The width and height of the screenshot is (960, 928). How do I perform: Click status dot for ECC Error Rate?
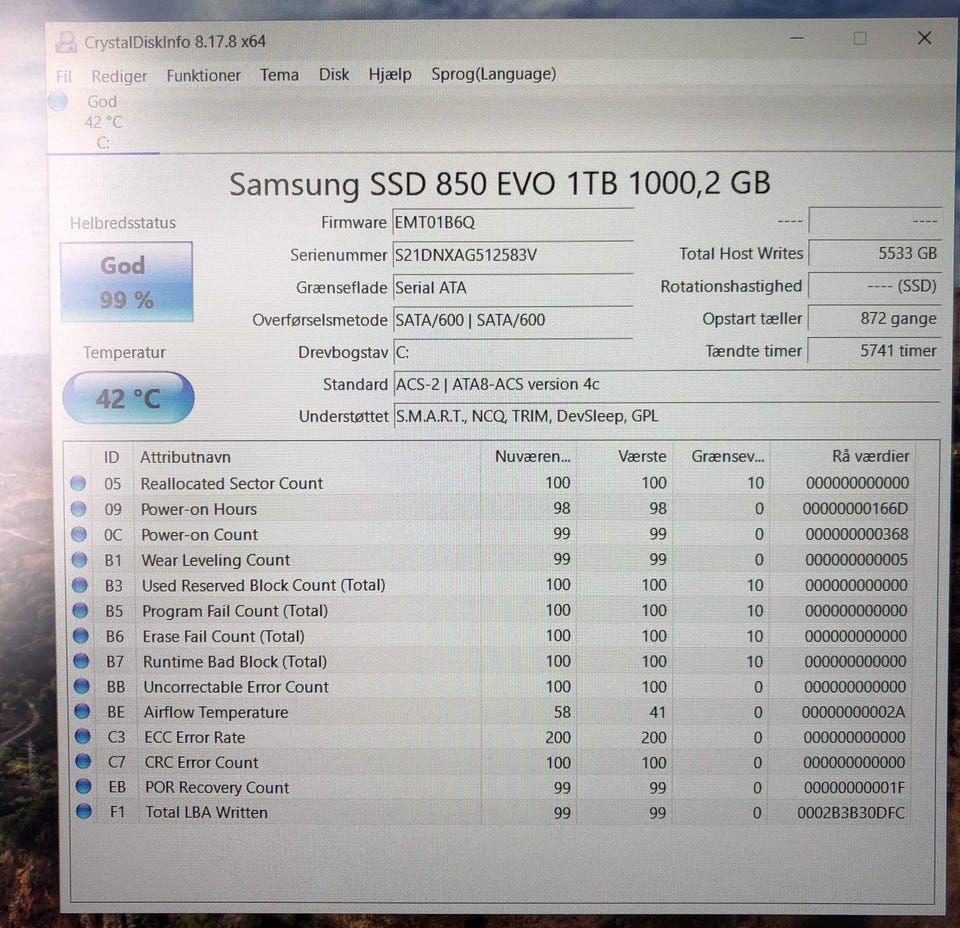click(83, 737)
